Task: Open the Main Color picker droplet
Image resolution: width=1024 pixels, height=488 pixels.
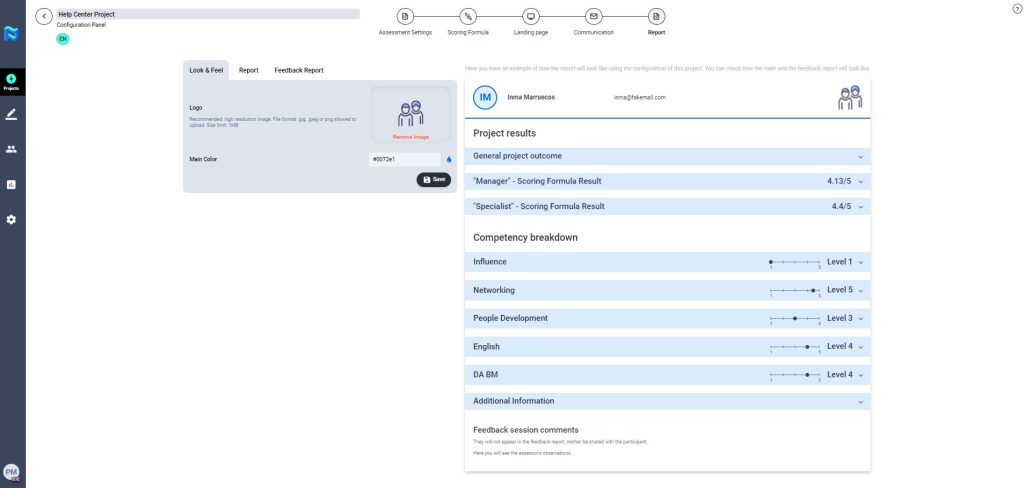Action: pos(449,159)
